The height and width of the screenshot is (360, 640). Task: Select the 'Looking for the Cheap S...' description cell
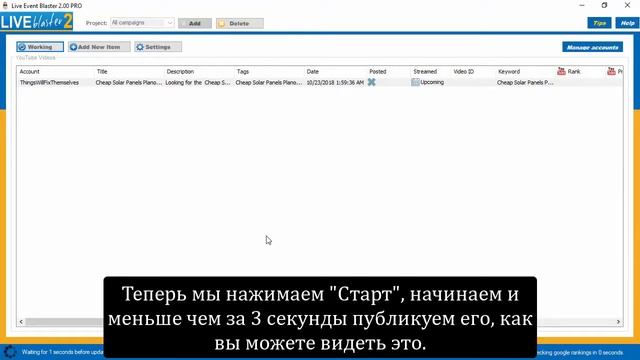click(198, 82)
